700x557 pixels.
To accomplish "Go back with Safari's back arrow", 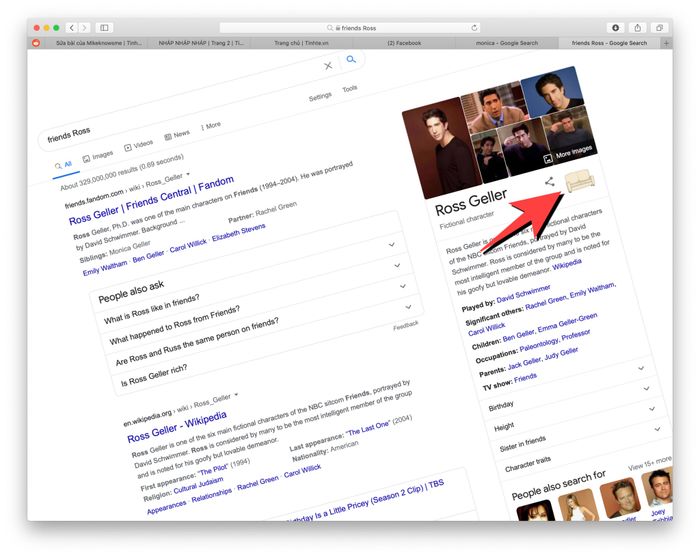I will 72,28.
